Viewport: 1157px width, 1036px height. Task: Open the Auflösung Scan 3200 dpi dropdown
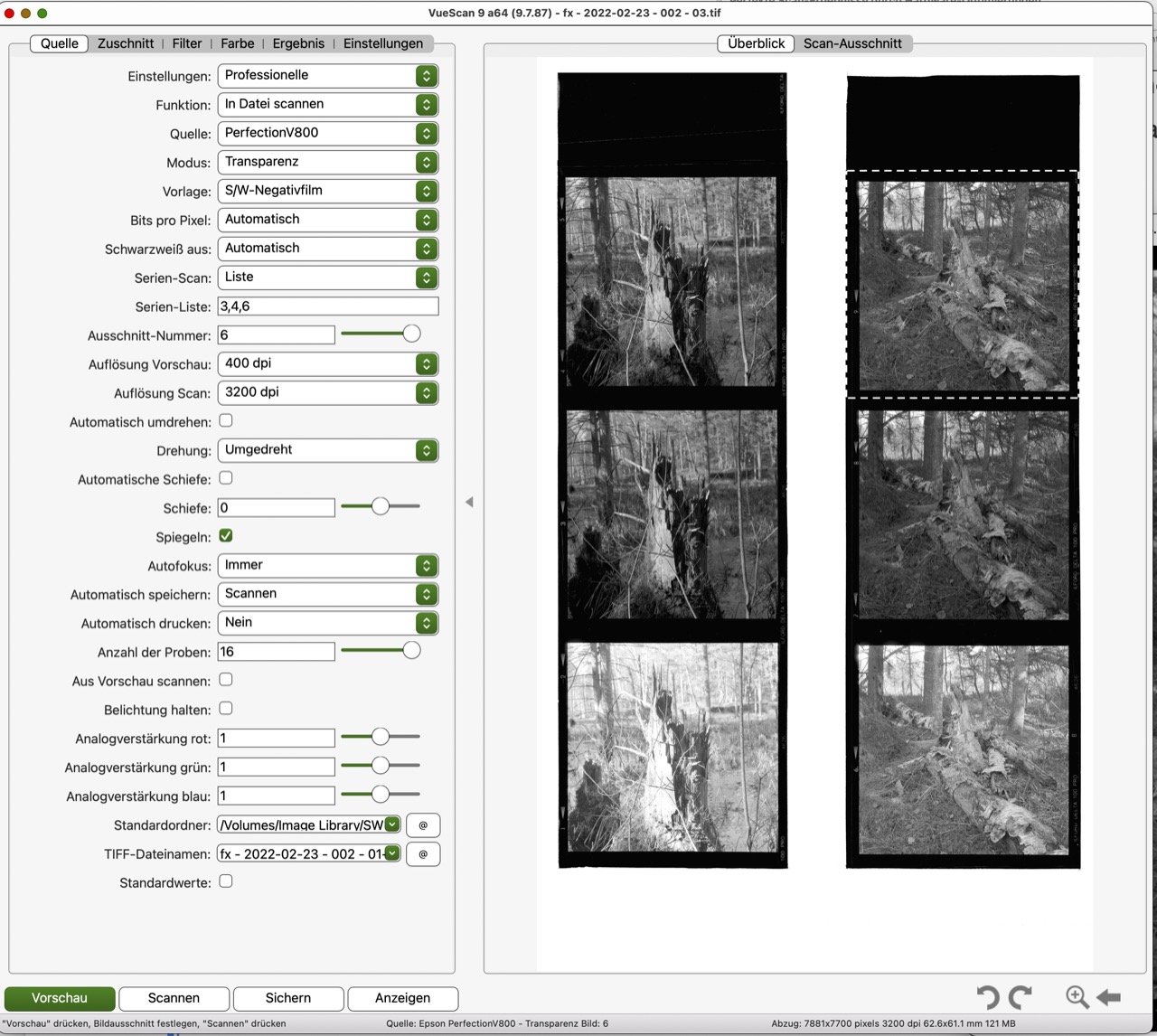pos(328,393)
